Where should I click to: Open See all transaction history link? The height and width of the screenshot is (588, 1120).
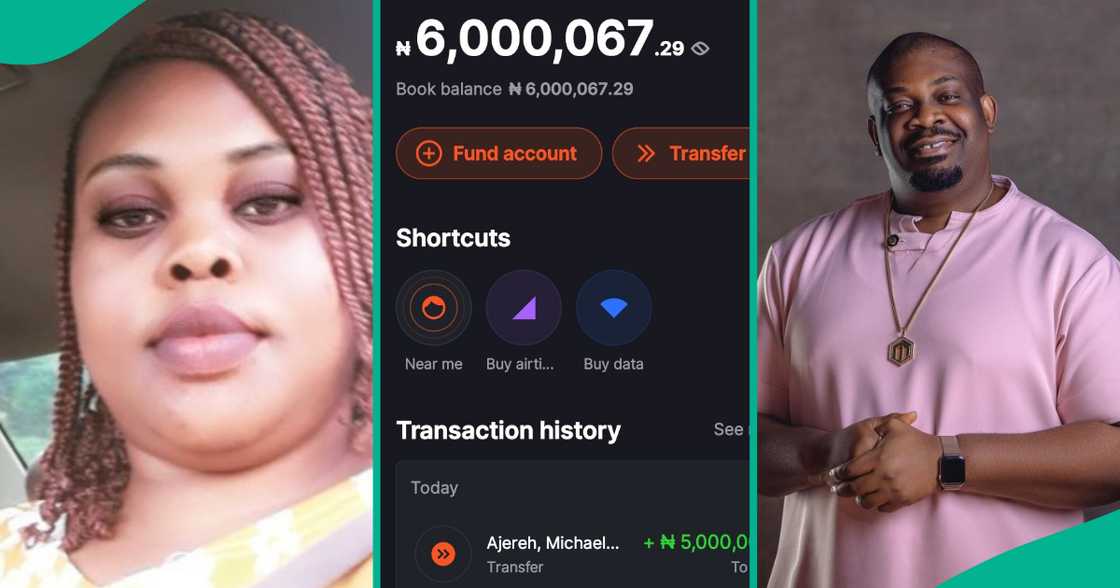pos(731,429)
